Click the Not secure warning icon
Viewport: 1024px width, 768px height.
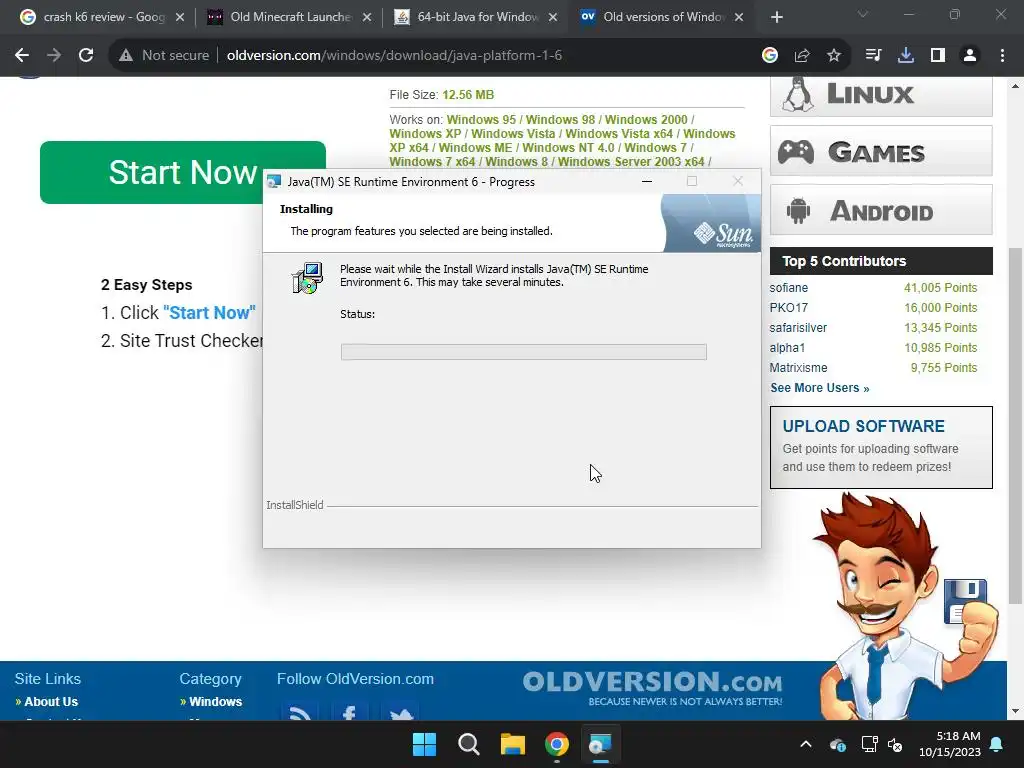point(126,56)
